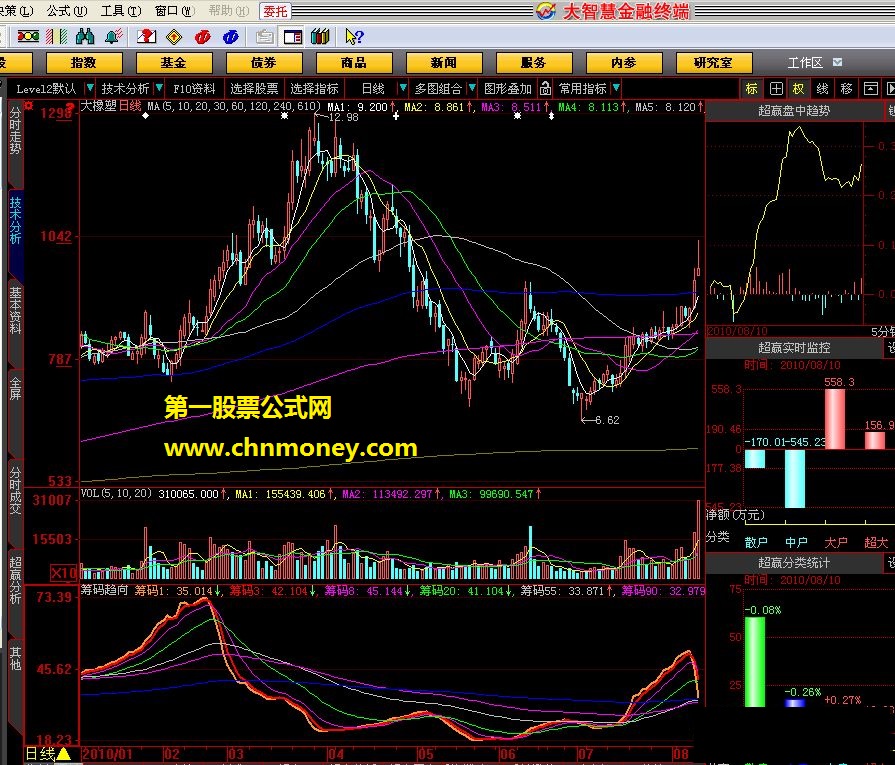Open the 窗口(W) menu
Viewport: 895px width, 765px height.
[175, 11]
